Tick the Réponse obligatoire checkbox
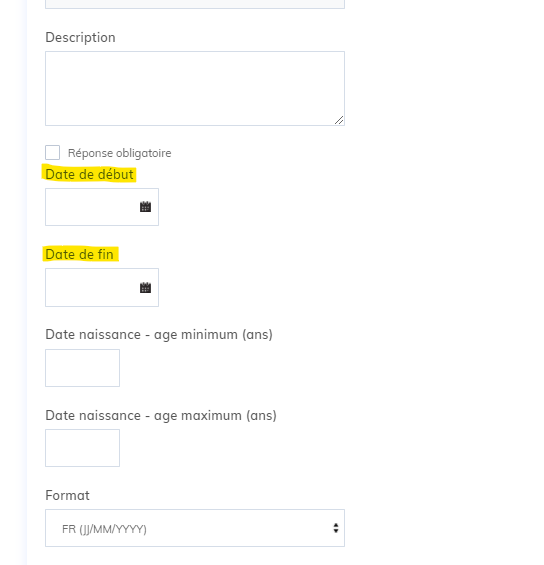This screenshot has height=565, width=544. pos(53,152)
